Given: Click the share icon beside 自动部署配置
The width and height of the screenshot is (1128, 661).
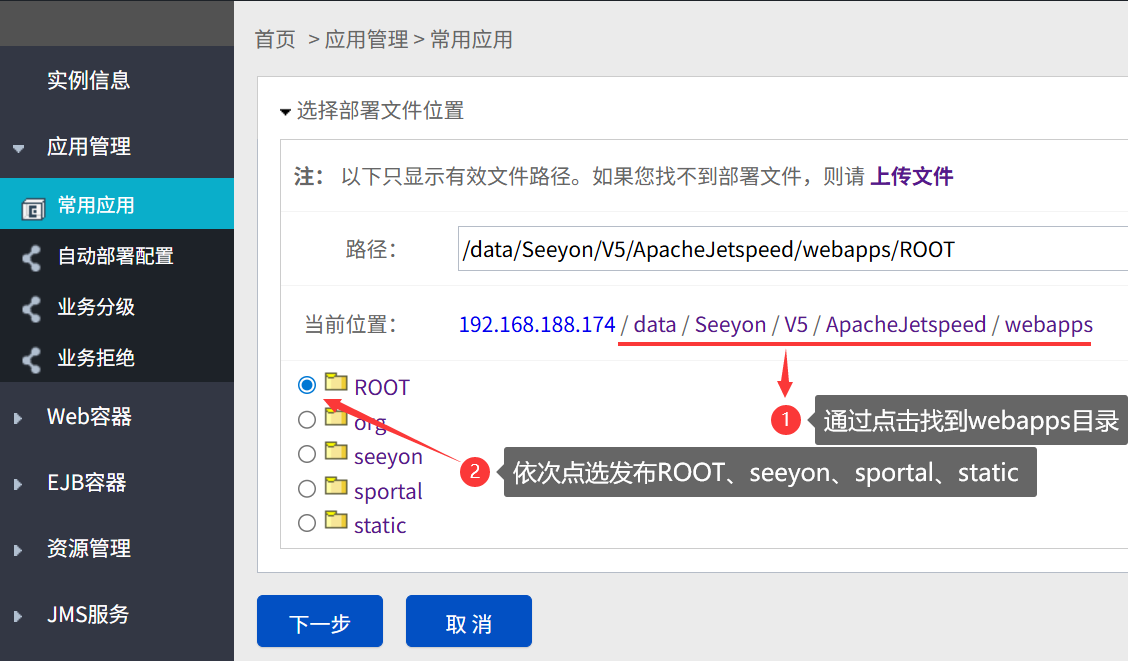Looking at the screenshot, I should click(31, 257).
